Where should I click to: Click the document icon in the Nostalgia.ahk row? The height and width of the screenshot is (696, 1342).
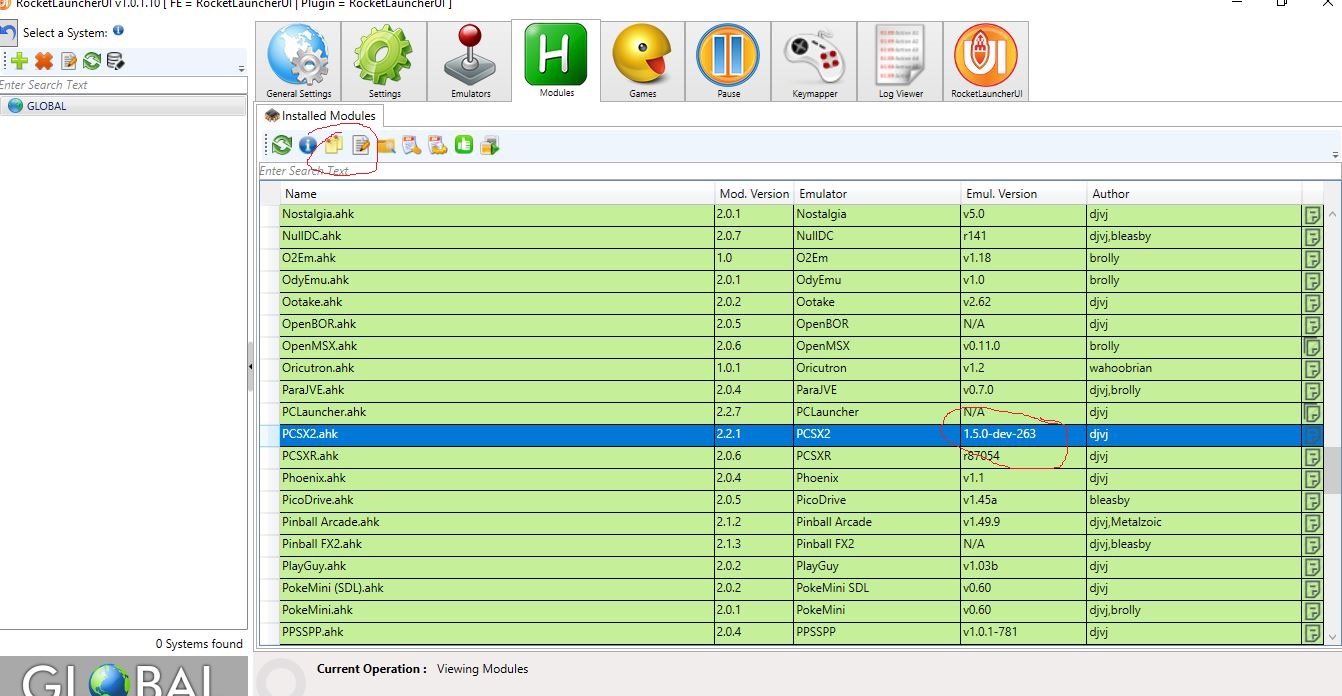coord(1312,214)
